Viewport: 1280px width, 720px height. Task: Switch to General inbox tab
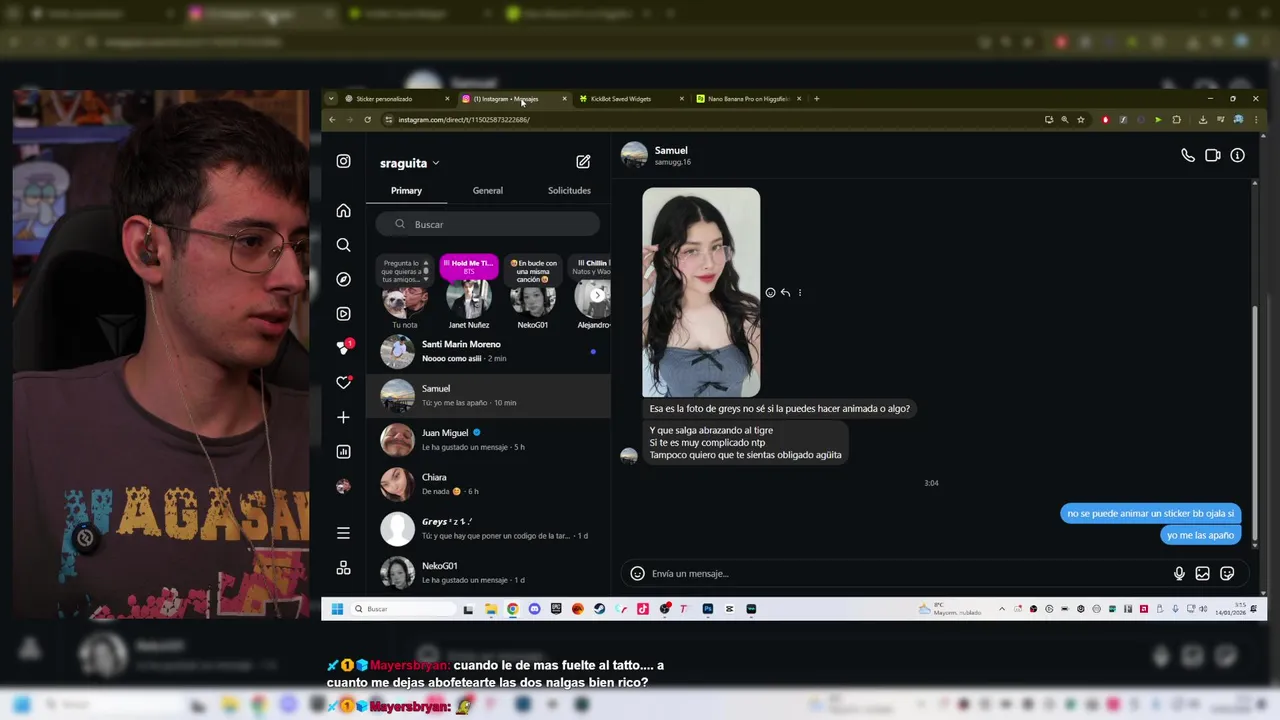488,191
